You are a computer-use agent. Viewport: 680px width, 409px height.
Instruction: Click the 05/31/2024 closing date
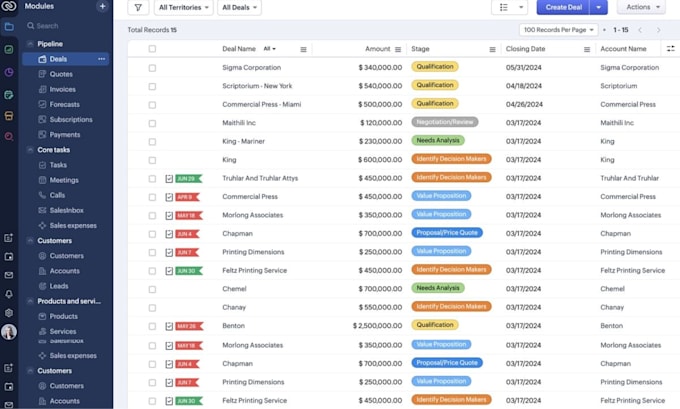523,68
